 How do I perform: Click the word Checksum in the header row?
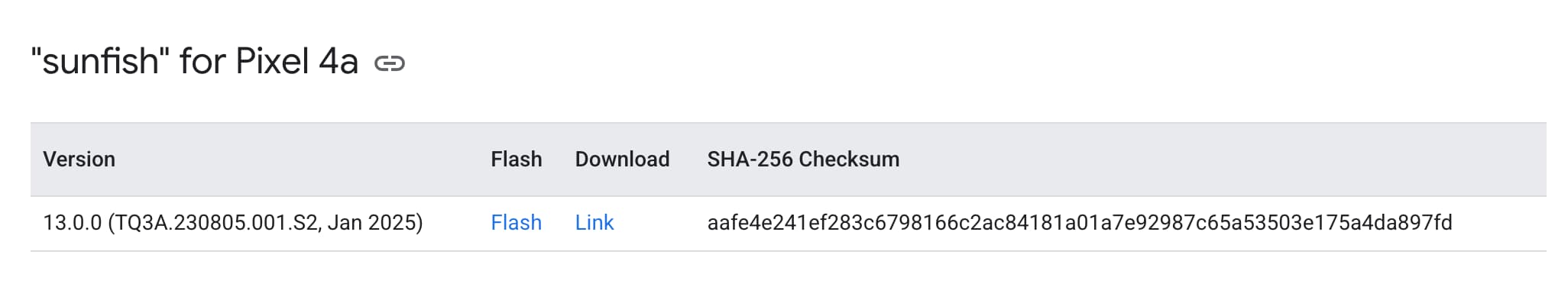point(849,160)
